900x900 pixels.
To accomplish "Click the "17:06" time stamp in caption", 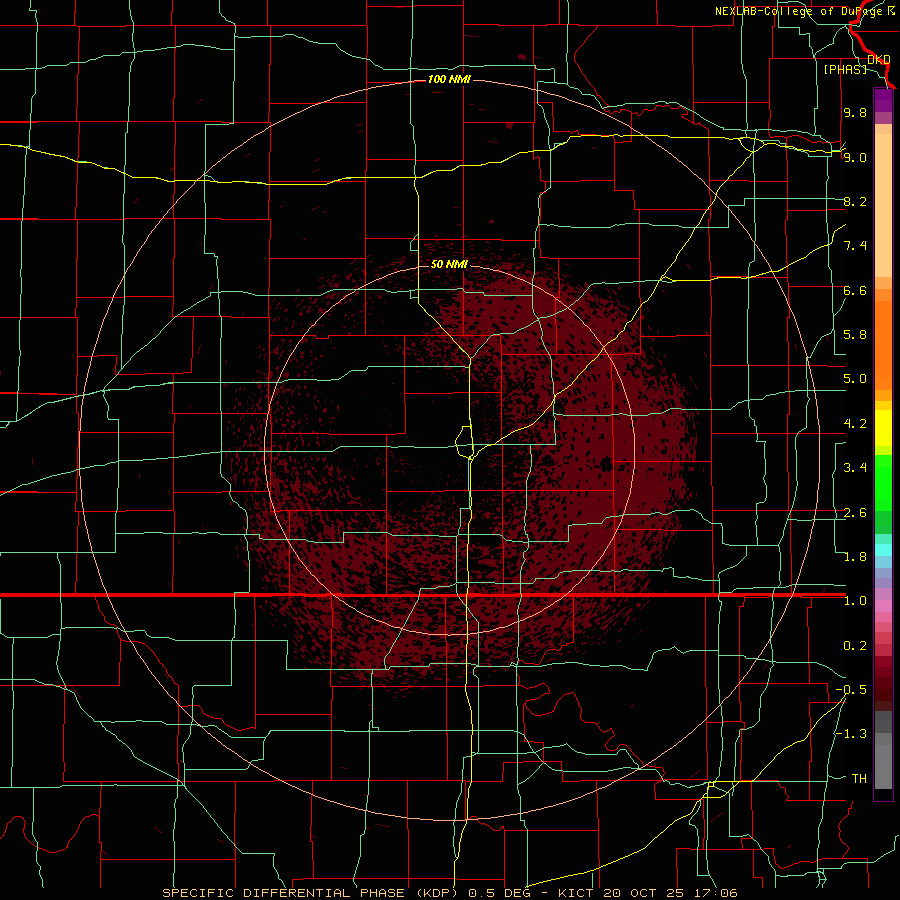I will [715, 893].
